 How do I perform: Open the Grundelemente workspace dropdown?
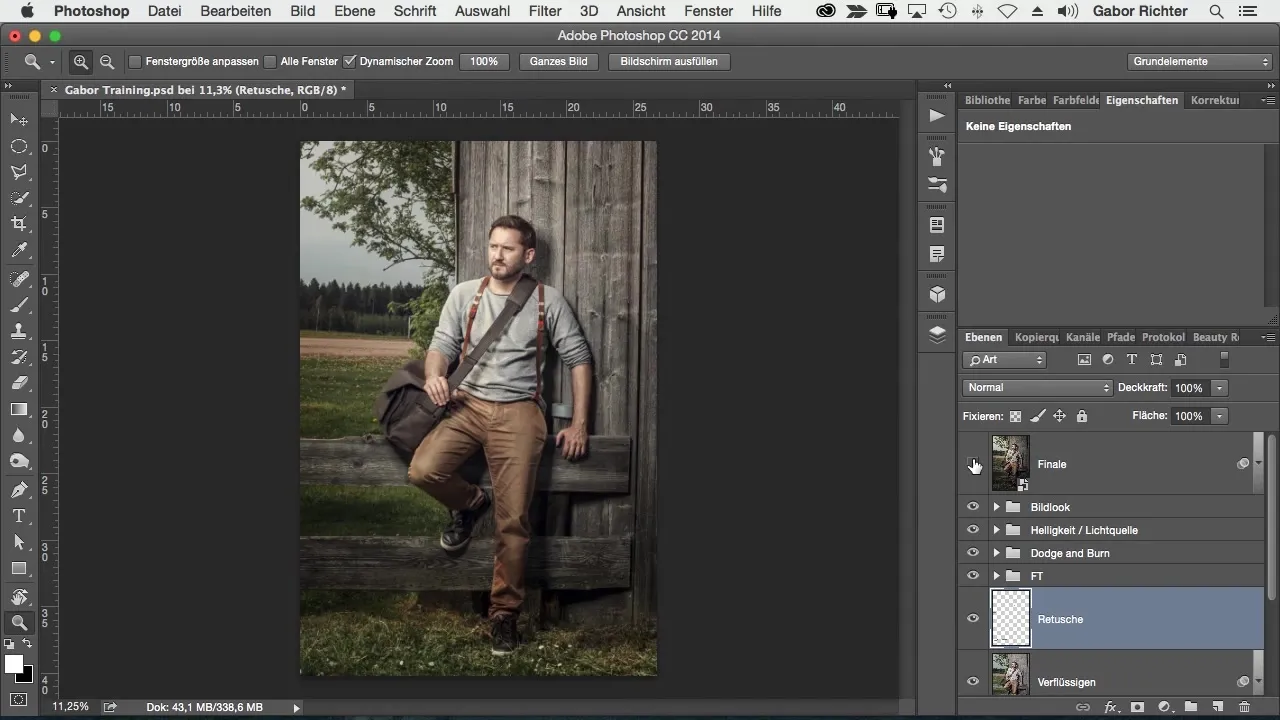[x=1200, y=62]
